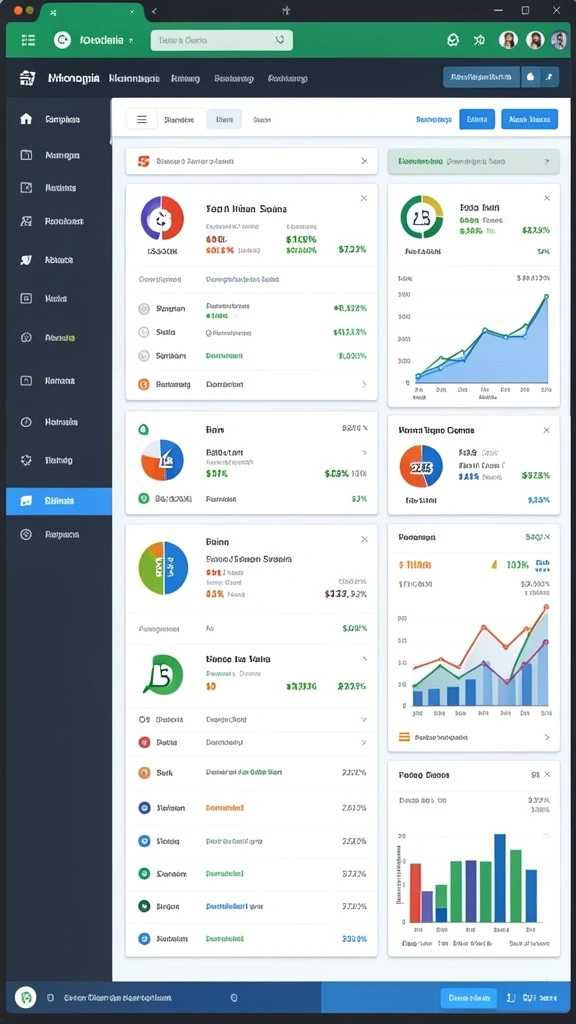This screenshot has height=1024, width=576.
Task: Open the Home icon item in the sidebar
Action: pos(26,119)
